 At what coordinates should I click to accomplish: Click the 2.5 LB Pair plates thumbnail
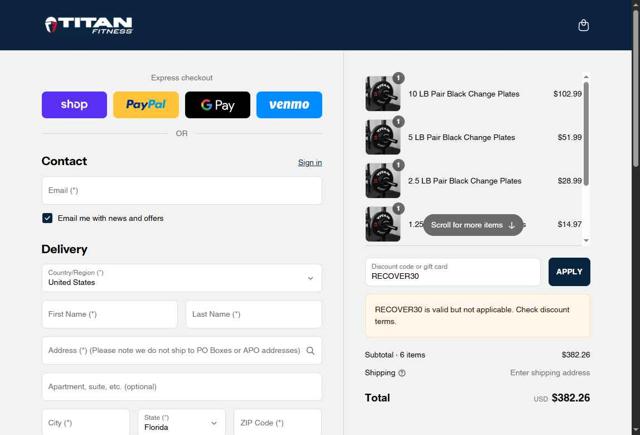click(383, 181)
